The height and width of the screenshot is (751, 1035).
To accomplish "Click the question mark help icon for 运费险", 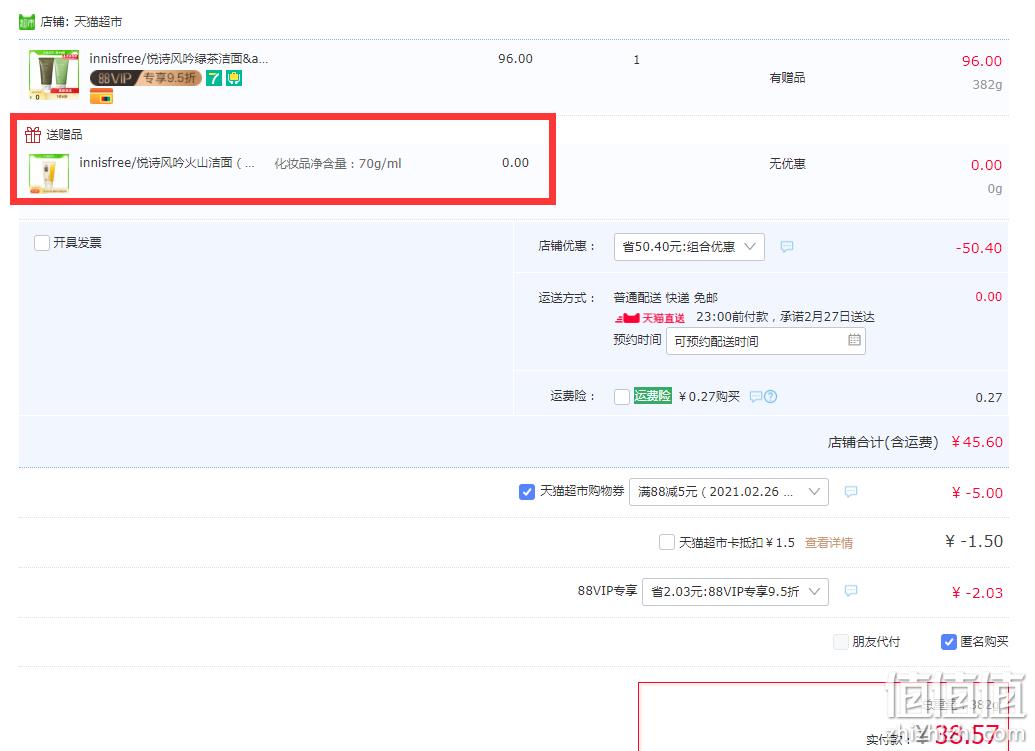I will click(770, 397).
